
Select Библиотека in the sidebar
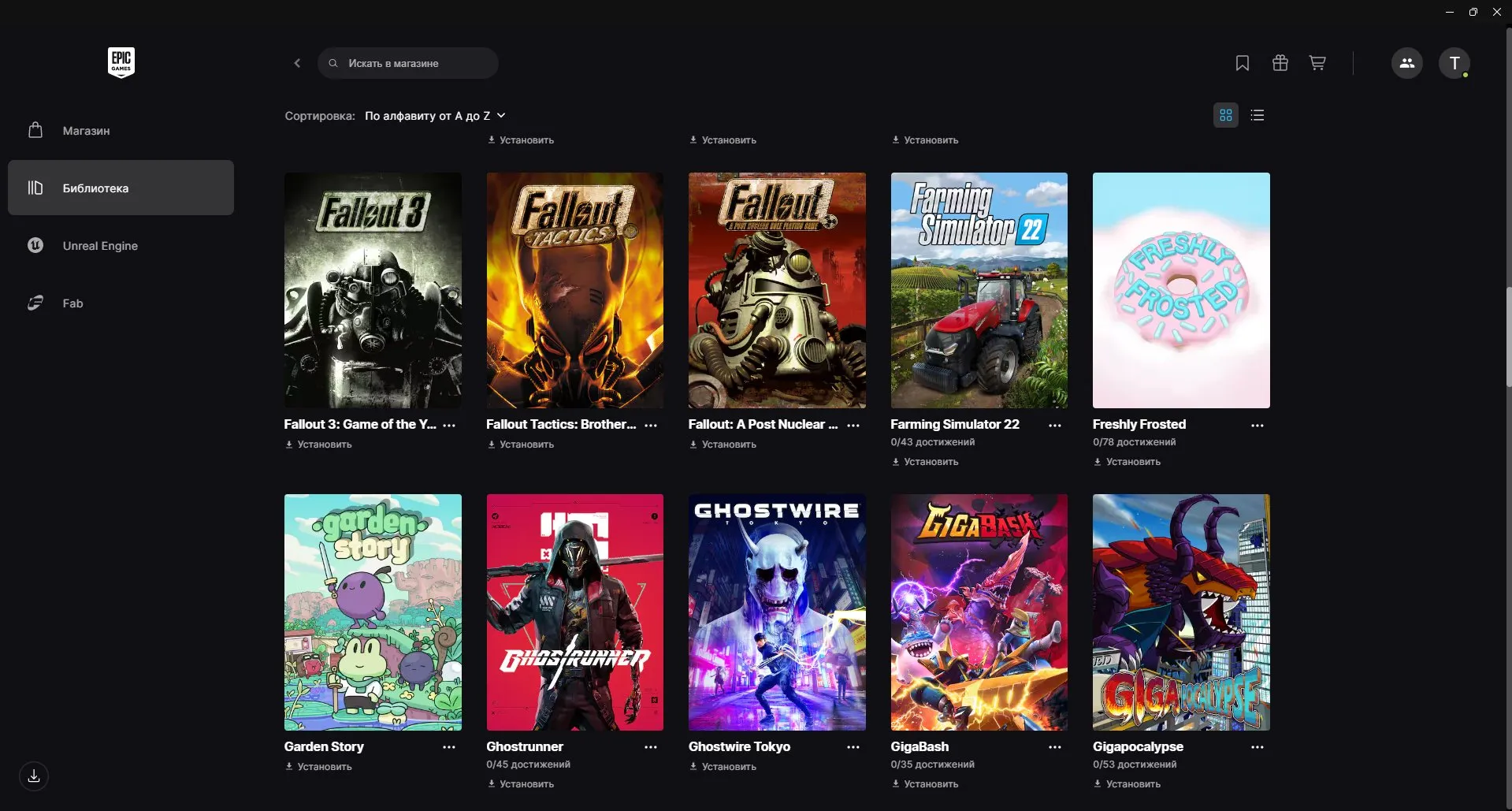[x=121, y=188]
